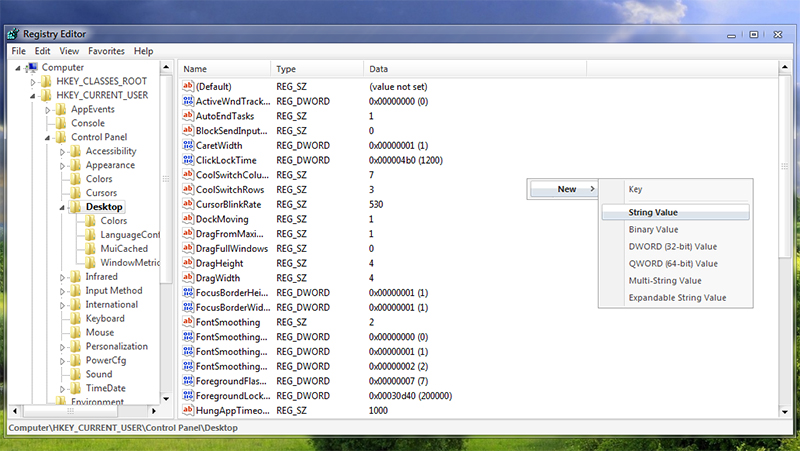Click the CoolSwitchRows string icon
This screenshot has width=800, height=451.
[188, 189]
